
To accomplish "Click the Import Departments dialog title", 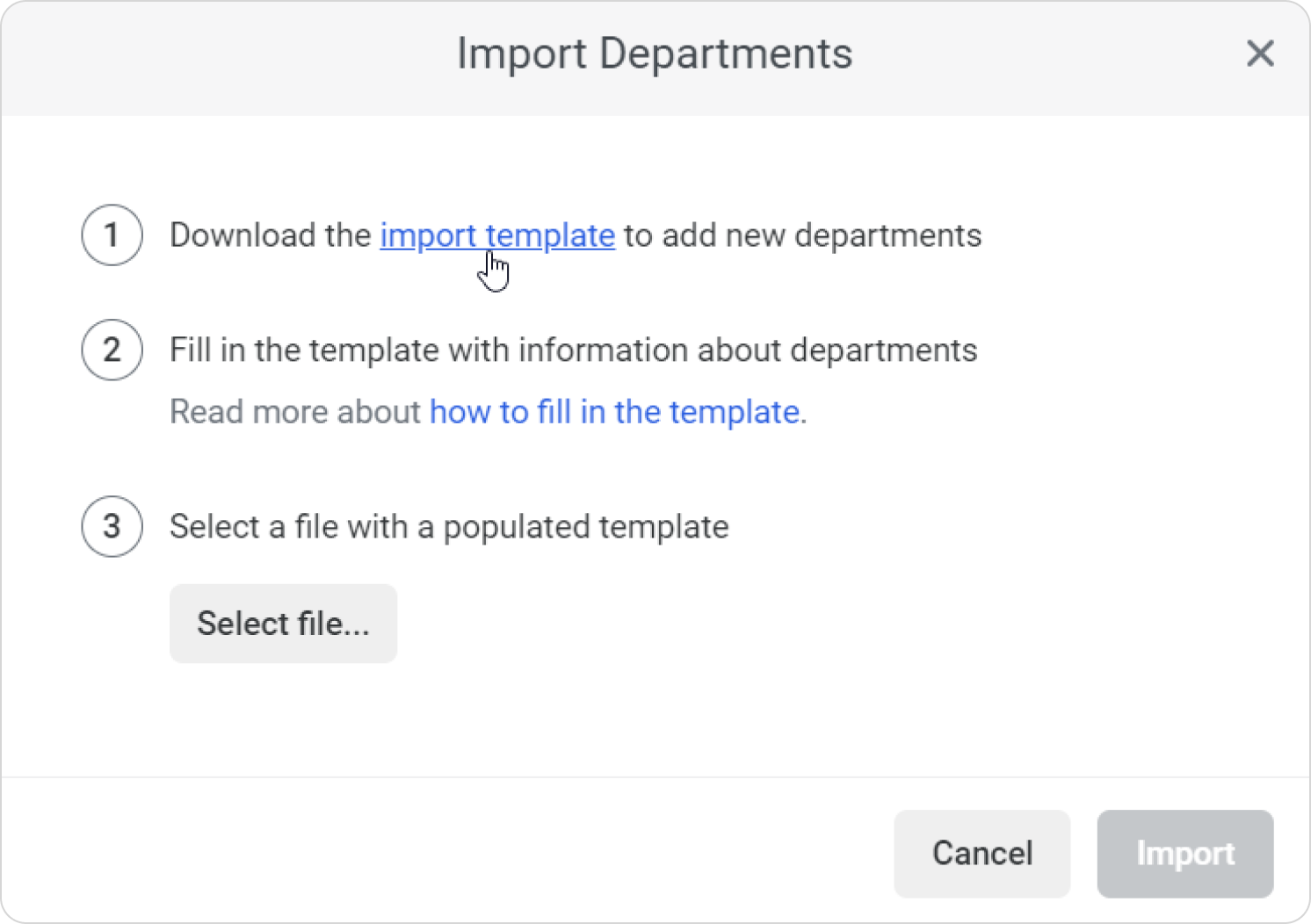I will [x=655, y=54].
